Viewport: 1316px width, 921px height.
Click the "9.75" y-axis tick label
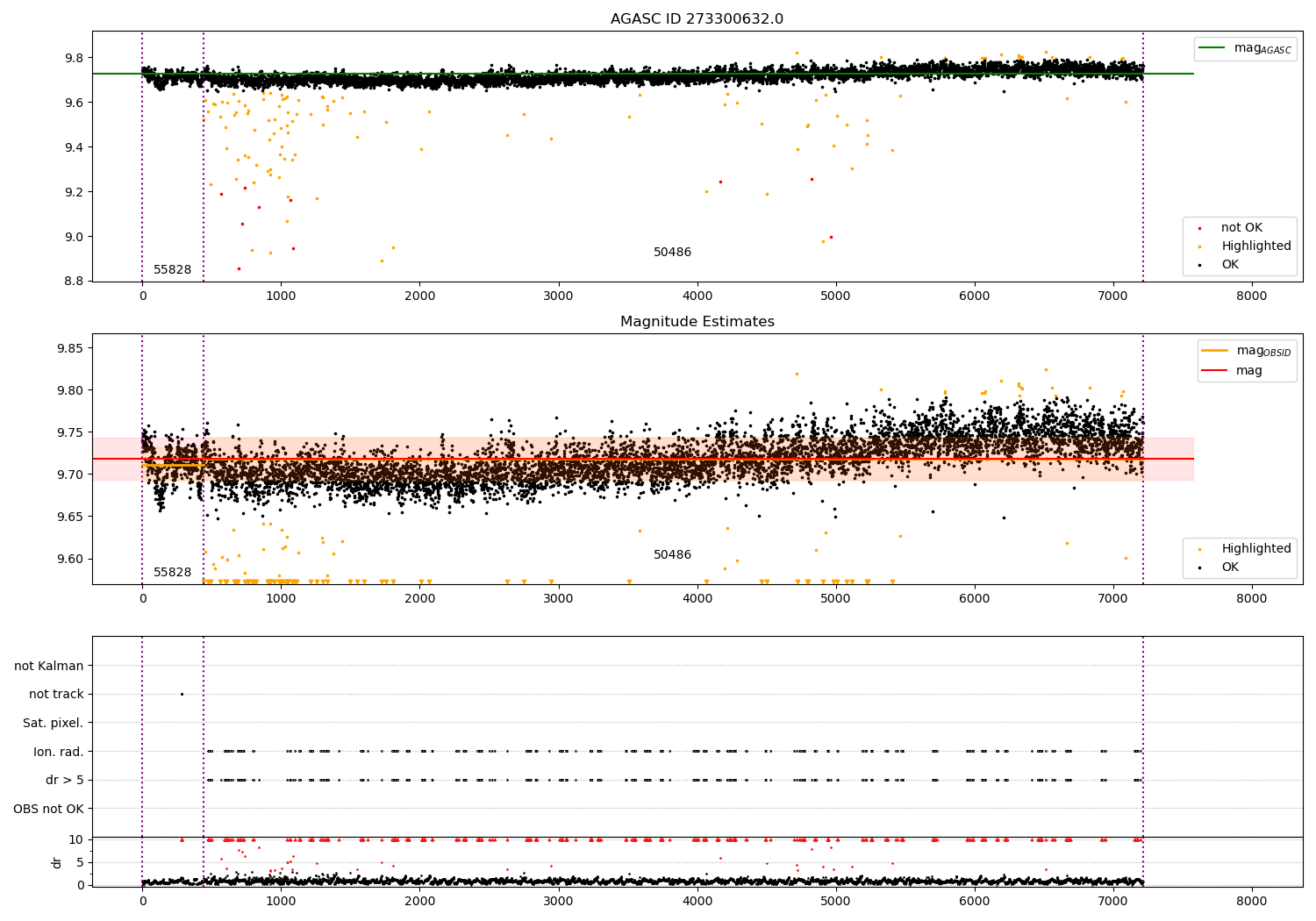[71, 432]
